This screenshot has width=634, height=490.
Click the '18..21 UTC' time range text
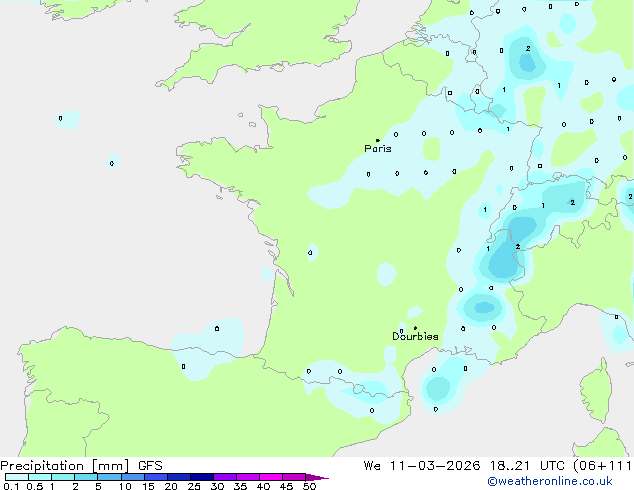(528, 466)
